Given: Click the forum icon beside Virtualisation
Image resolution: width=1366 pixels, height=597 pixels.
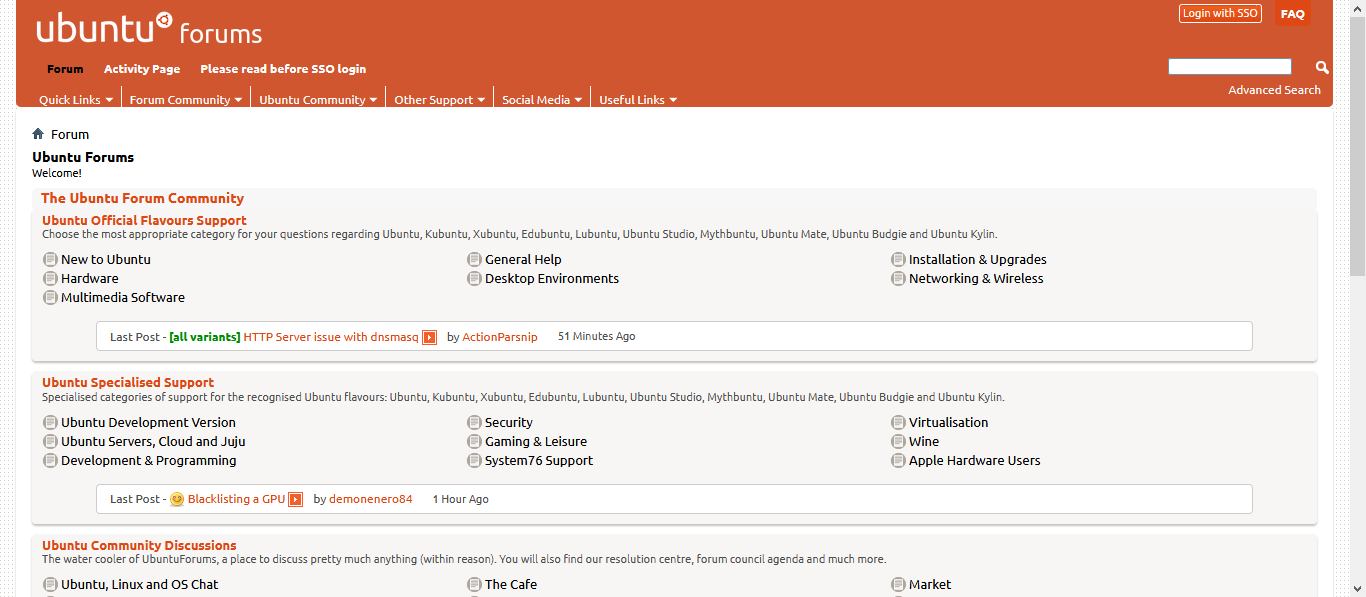Looking at the screenshot, I should pos(899,423).
